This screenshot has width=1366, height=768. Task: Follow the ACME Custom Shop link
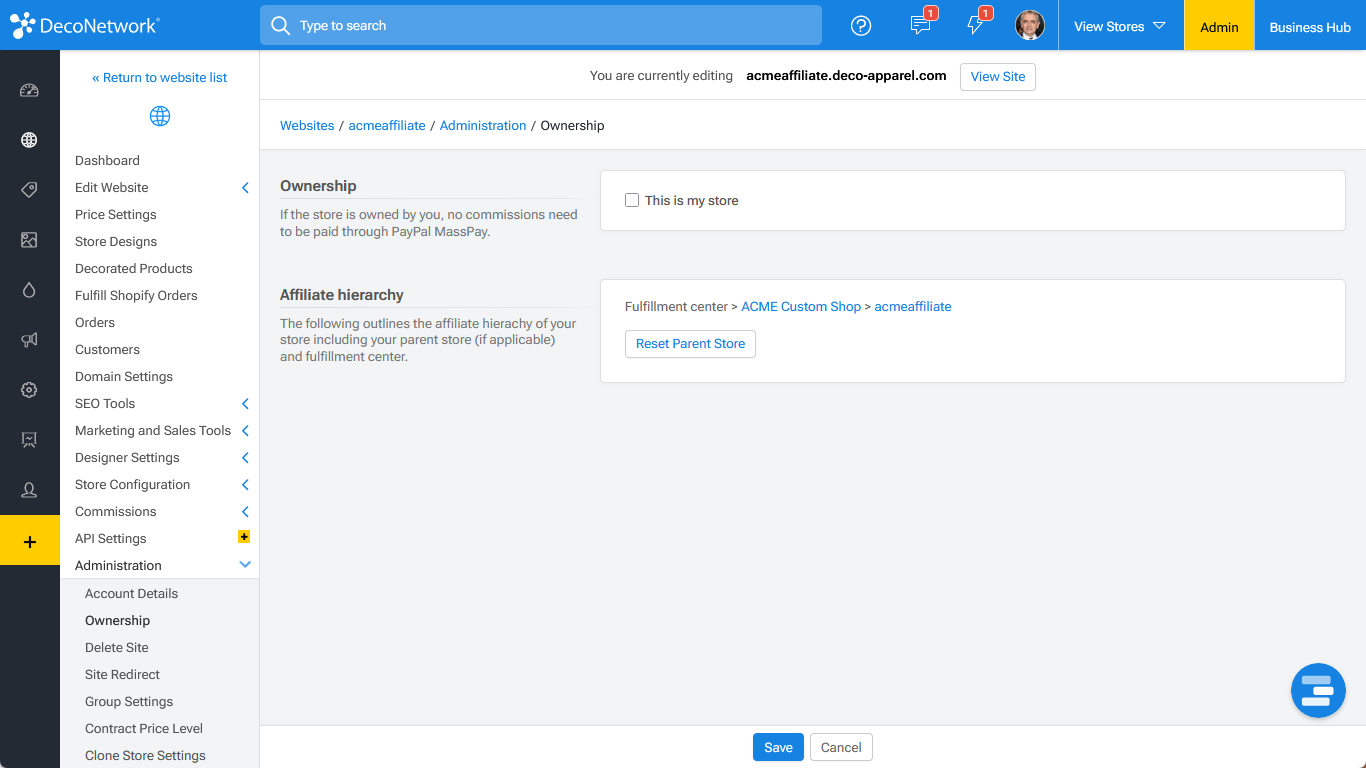click(800, 307)
